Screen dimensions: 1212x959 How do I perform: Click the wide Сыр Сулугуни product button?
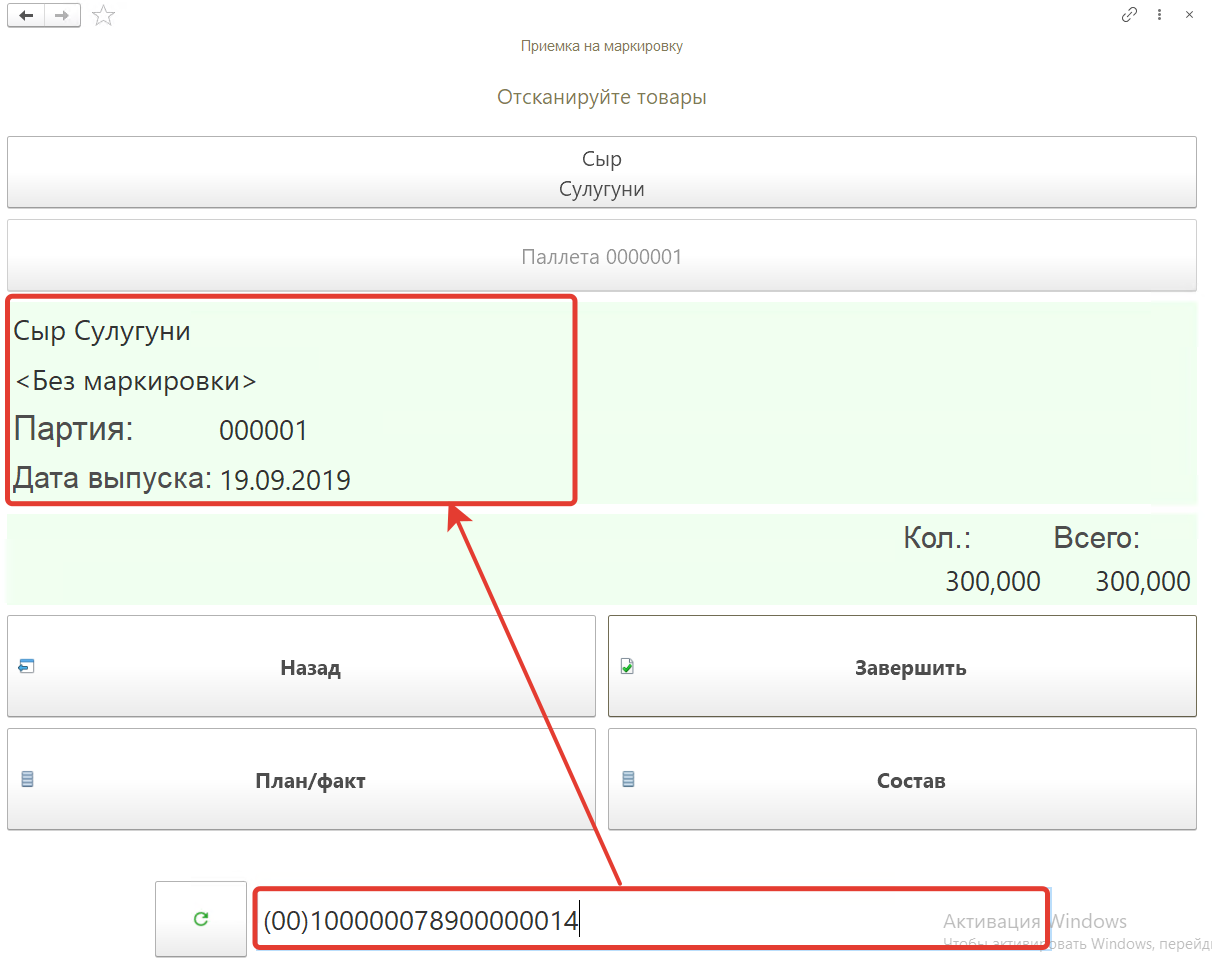(601, 173)
